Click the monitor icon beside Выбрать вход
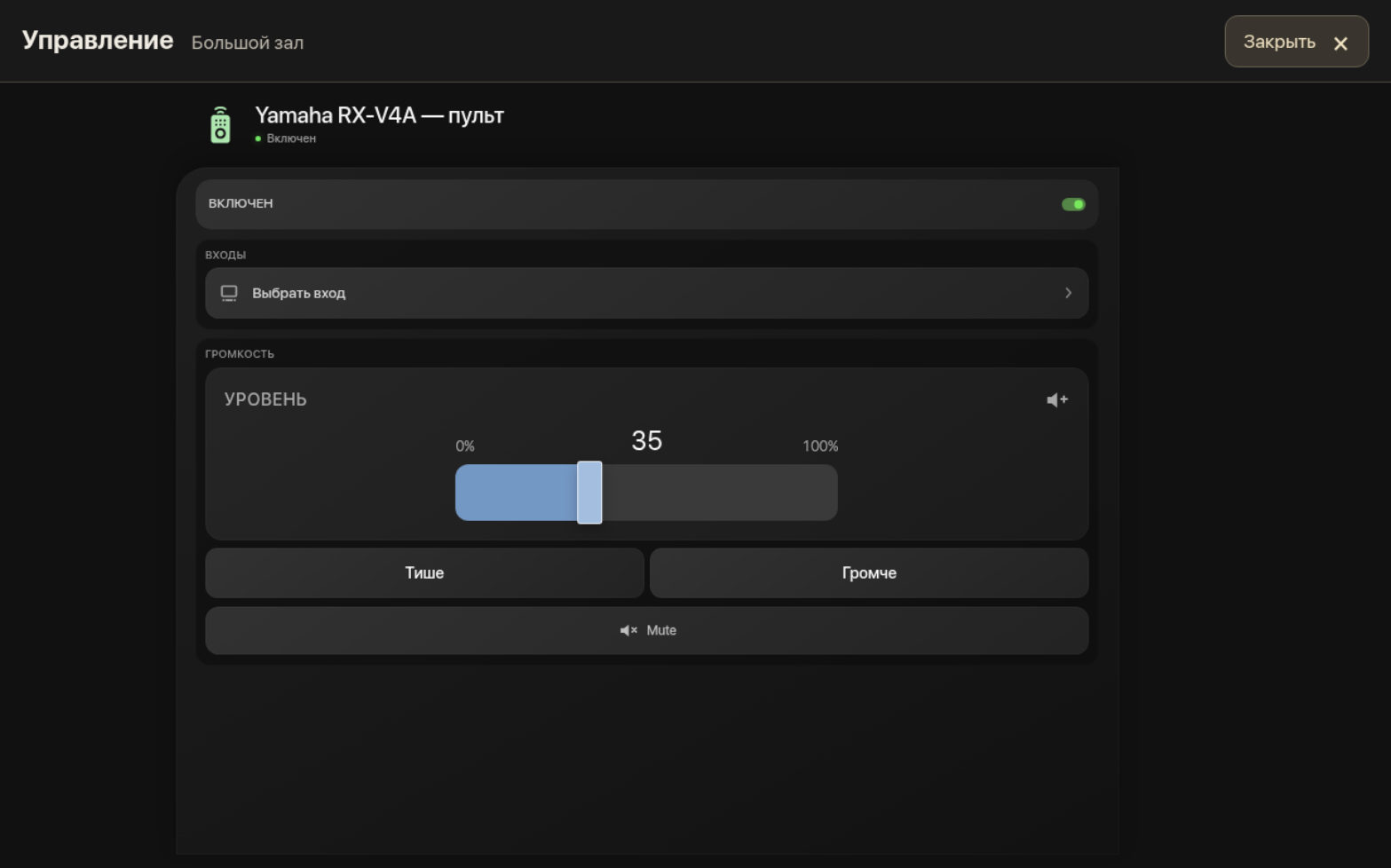The width and height of the screenshot is (1391, 868). 229,293
